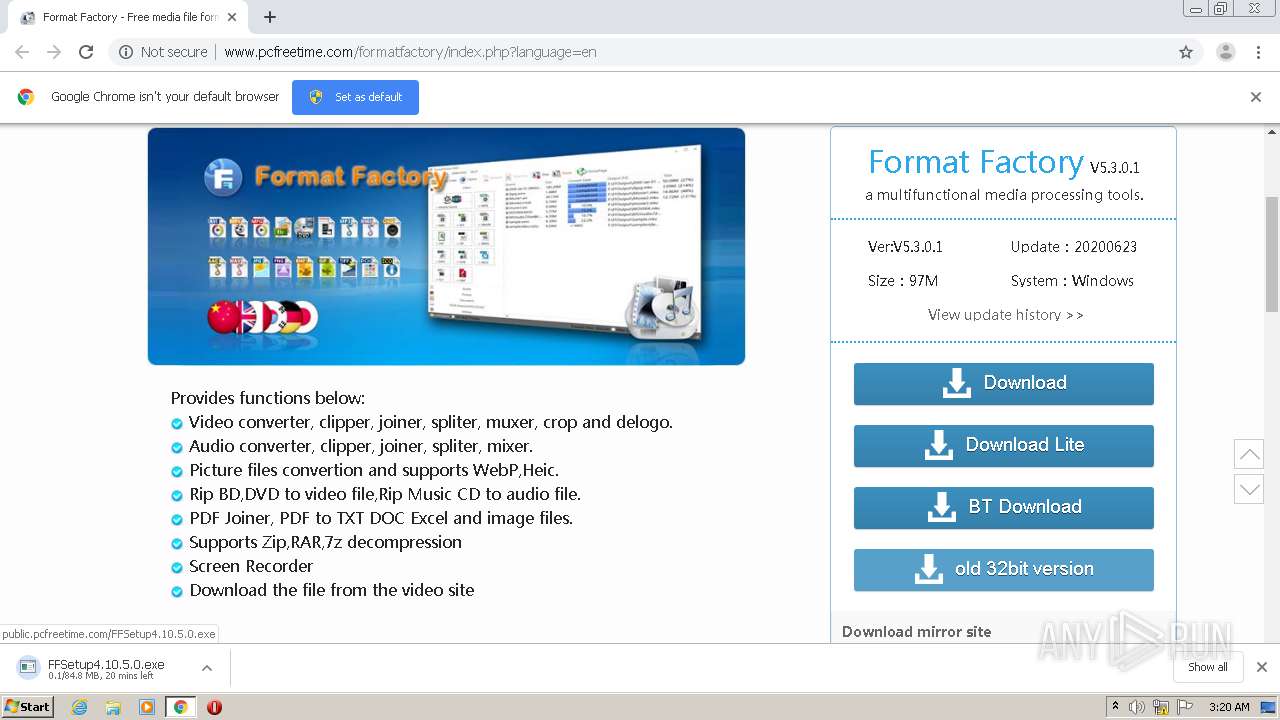Open View update history link
The image size is (1280, 720).
tap(1005, 314)
